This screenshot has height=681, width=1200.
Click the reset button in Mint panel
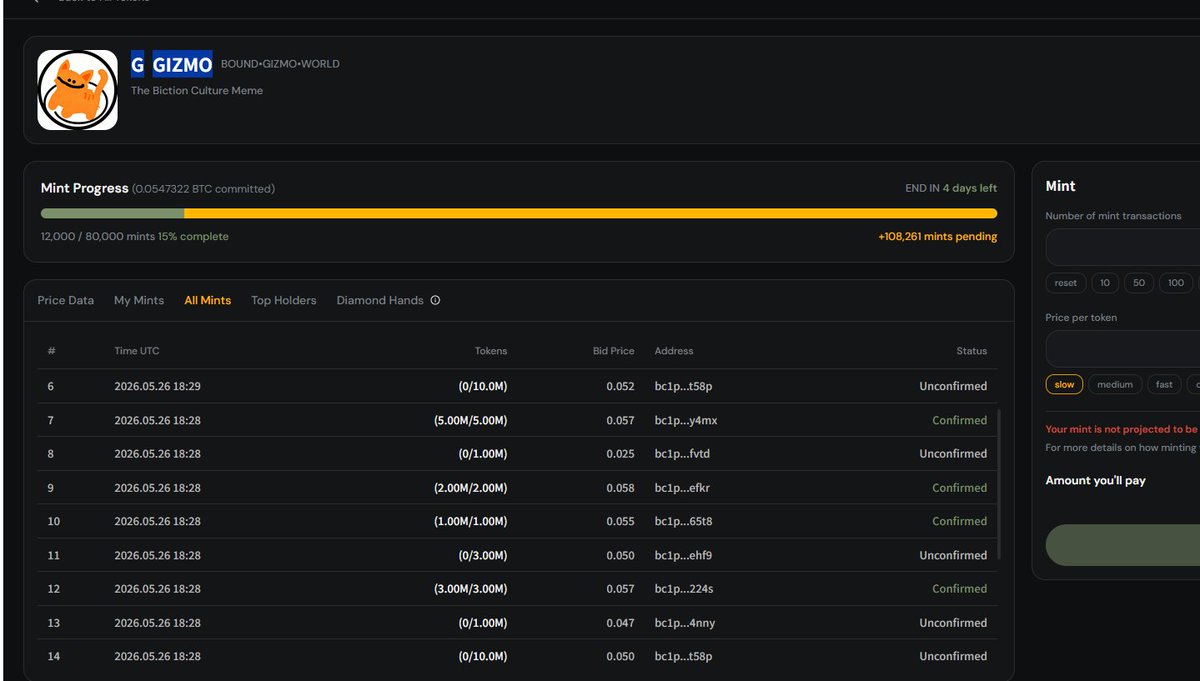pos(1066,283)
